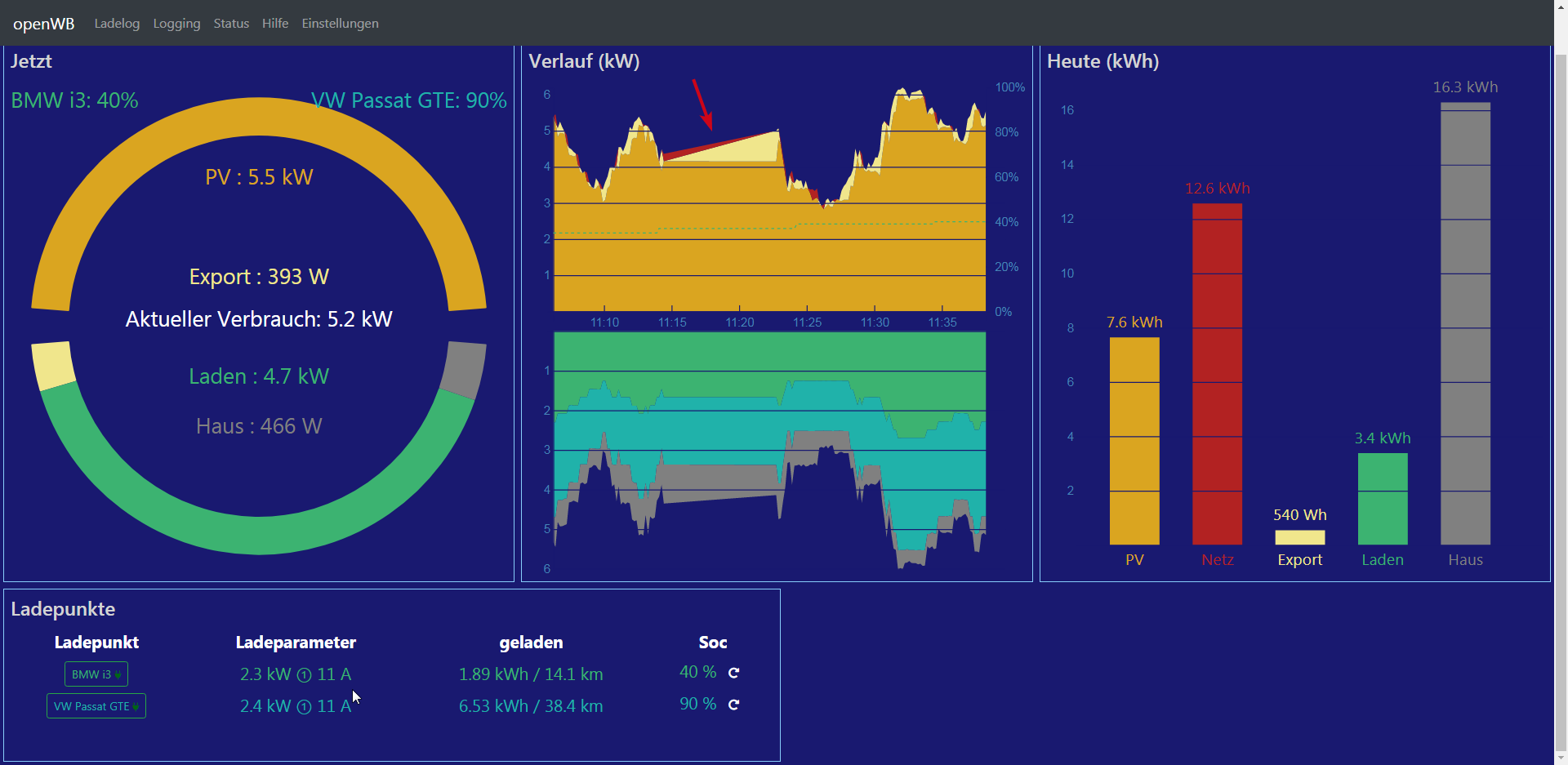Click the 11:20 marker on chart axis
The height and width of the screenshot is (765, 1568).
(740, 322)
